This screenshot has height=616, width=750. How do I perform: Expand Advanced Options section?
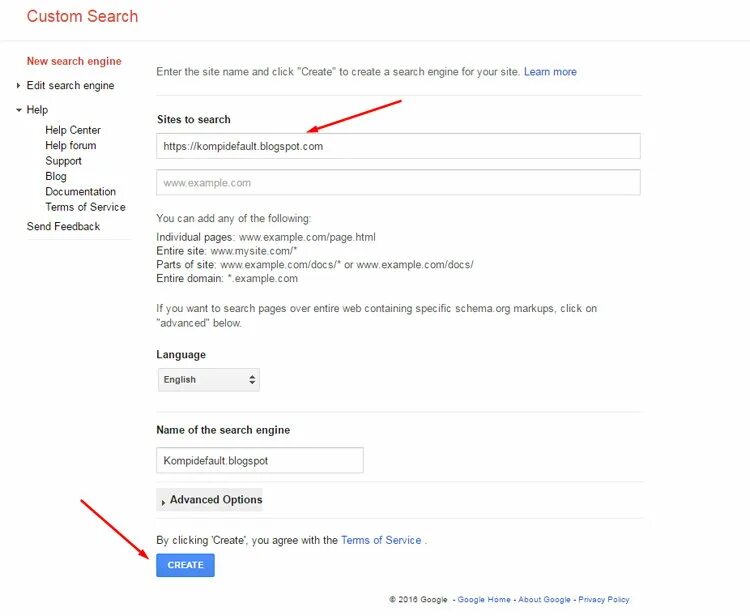(x=210, y=500)
